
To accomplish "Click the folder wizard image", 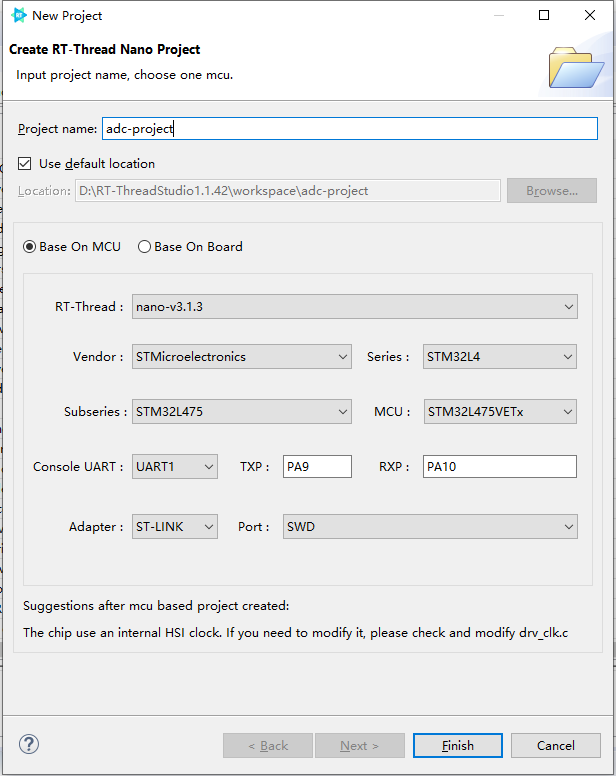I will point(576,67).
